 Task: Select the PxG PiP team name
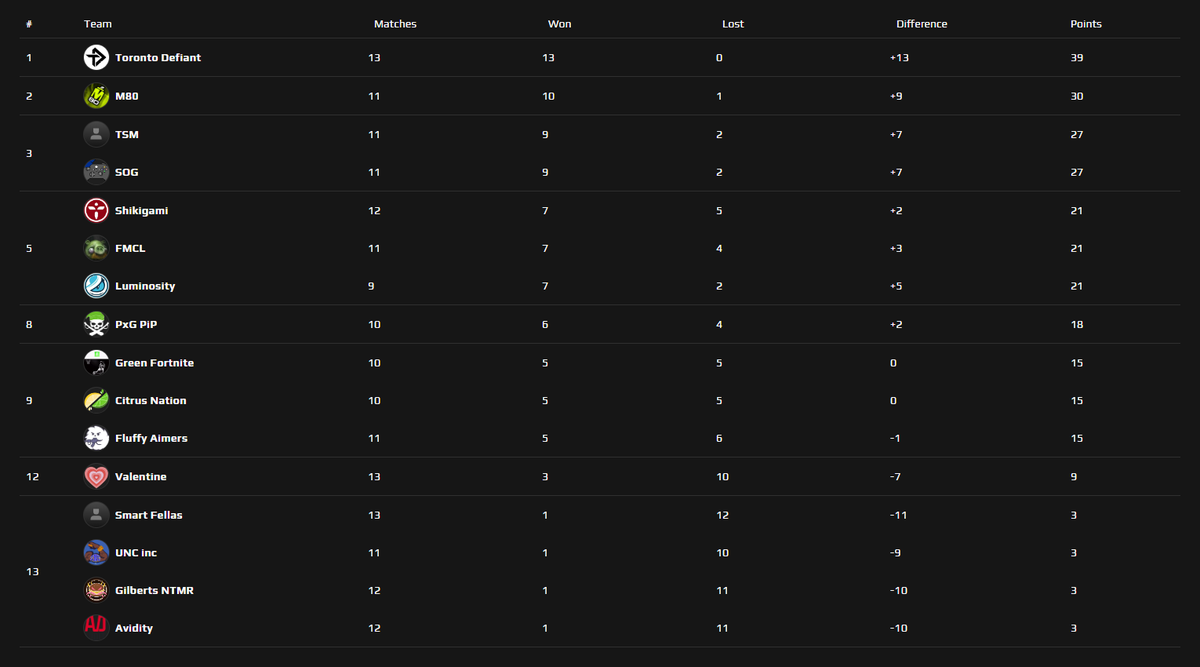tap(136, 324)
